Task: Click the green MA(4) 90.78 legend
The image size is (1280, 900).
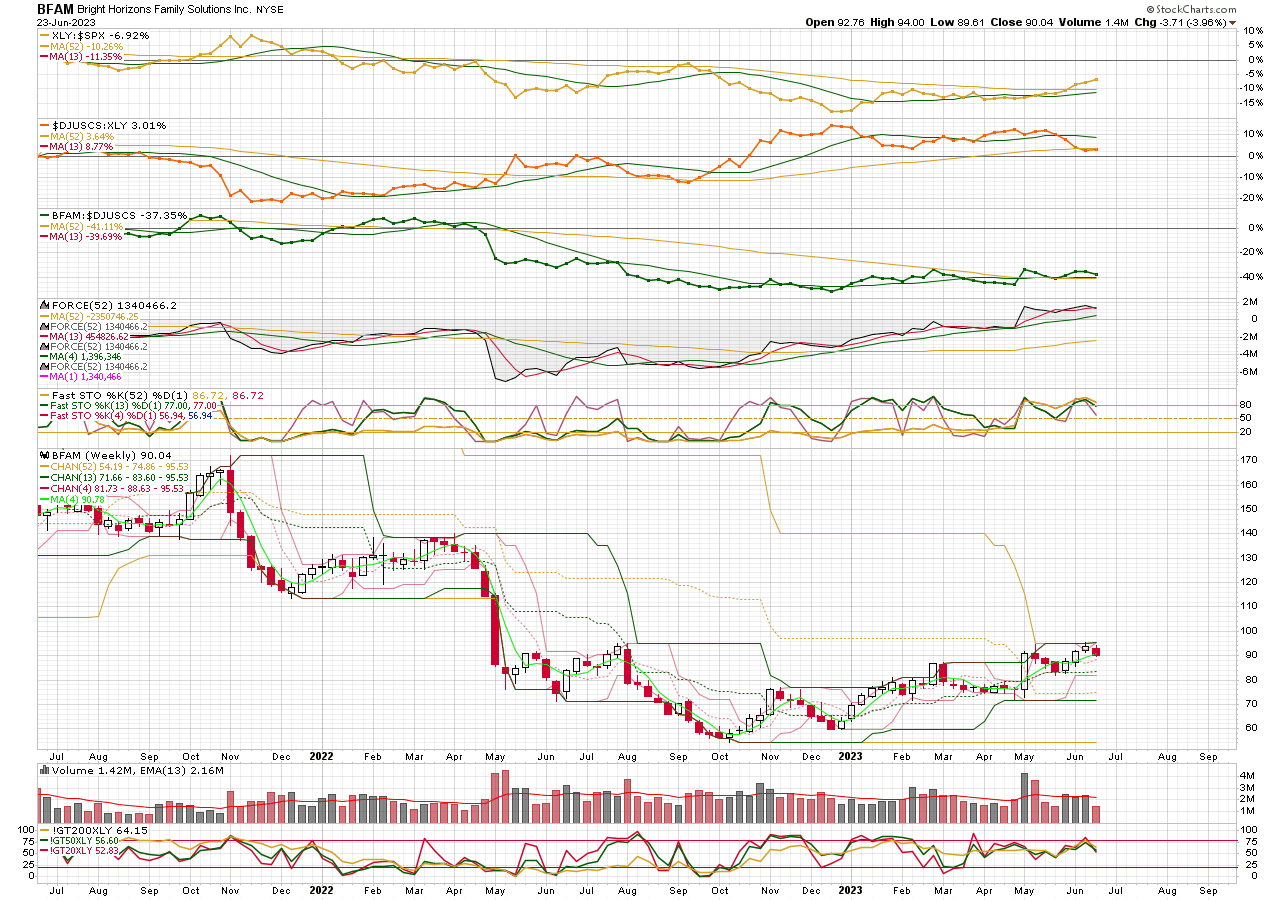Action: click(73, 499)
